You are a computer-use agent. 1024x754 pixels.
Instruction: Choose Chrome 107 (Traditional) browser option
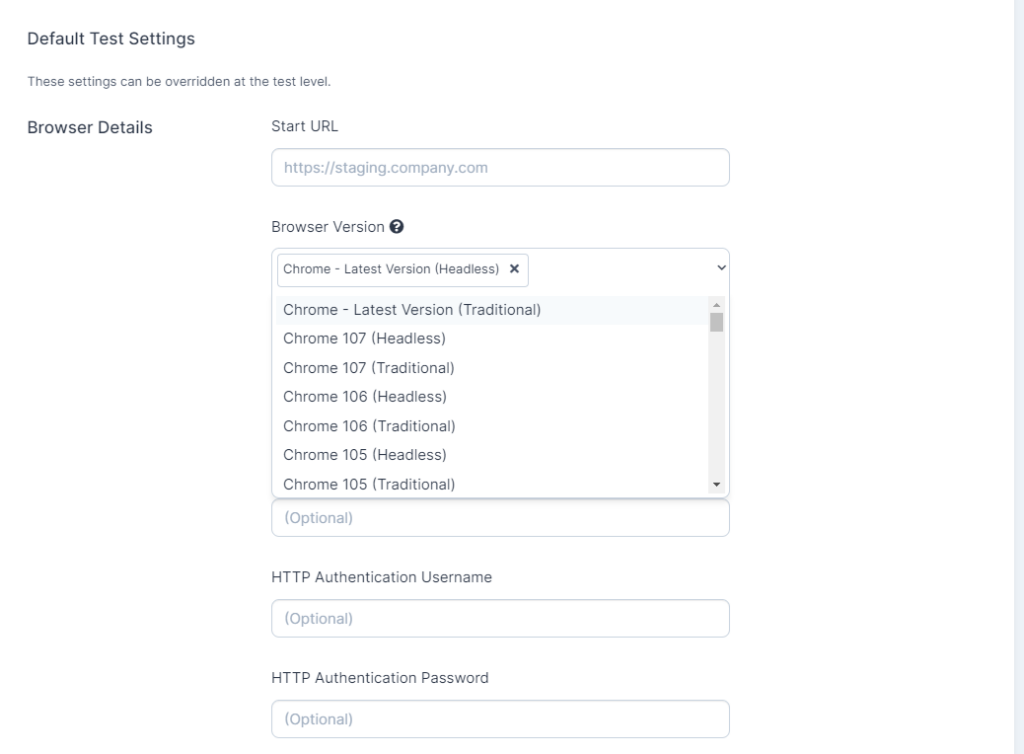pos(370,368)
